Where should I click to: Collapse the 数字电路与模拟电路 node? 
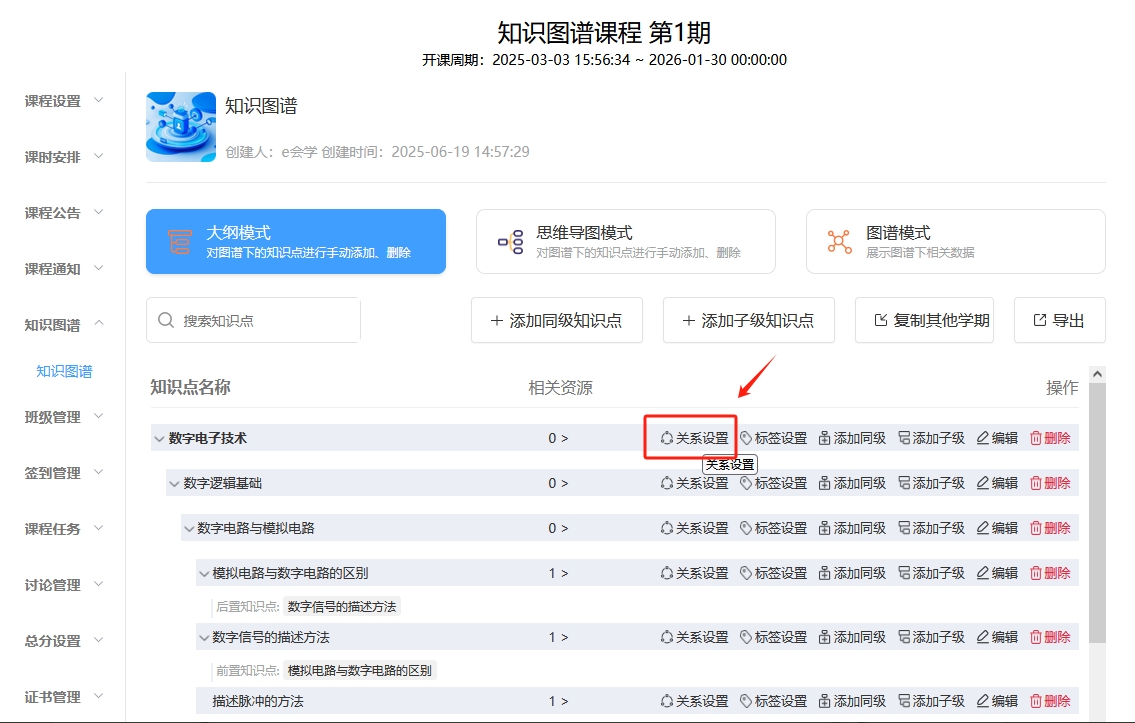(x=188, y=528)
